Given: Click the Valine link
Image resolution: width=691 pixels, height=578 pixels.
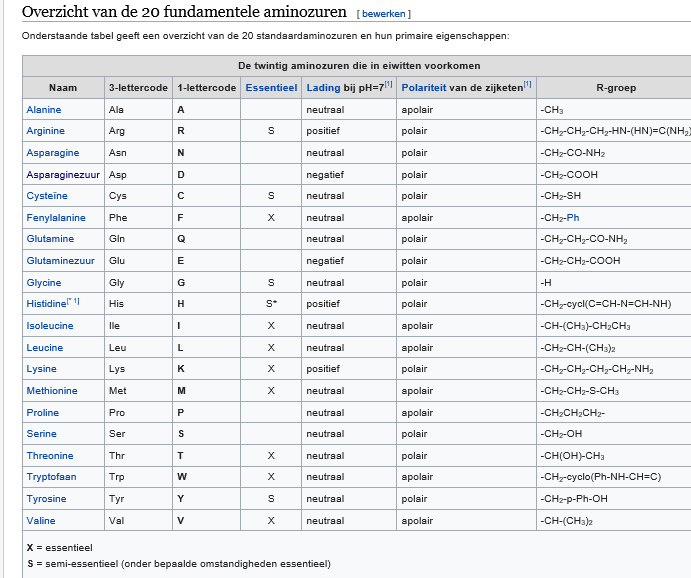Looking at the screenshot, I should click(41, 521).
